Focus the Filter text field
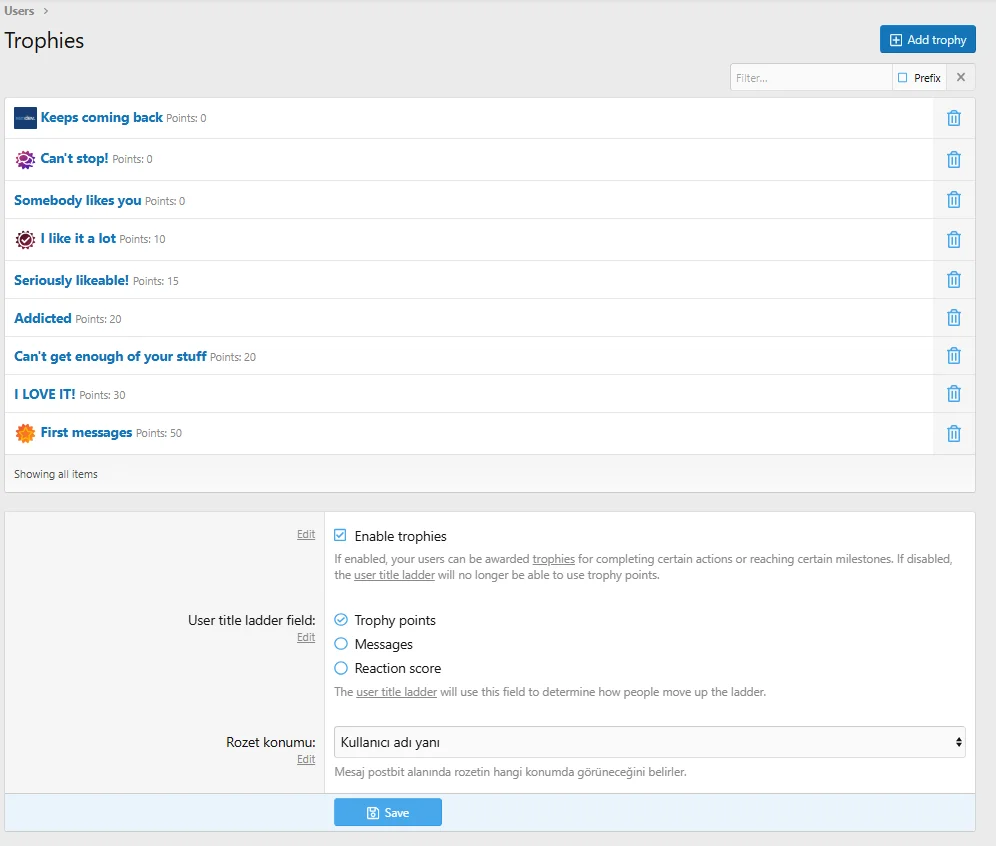 pyautogui.click(x=810, y=78)
